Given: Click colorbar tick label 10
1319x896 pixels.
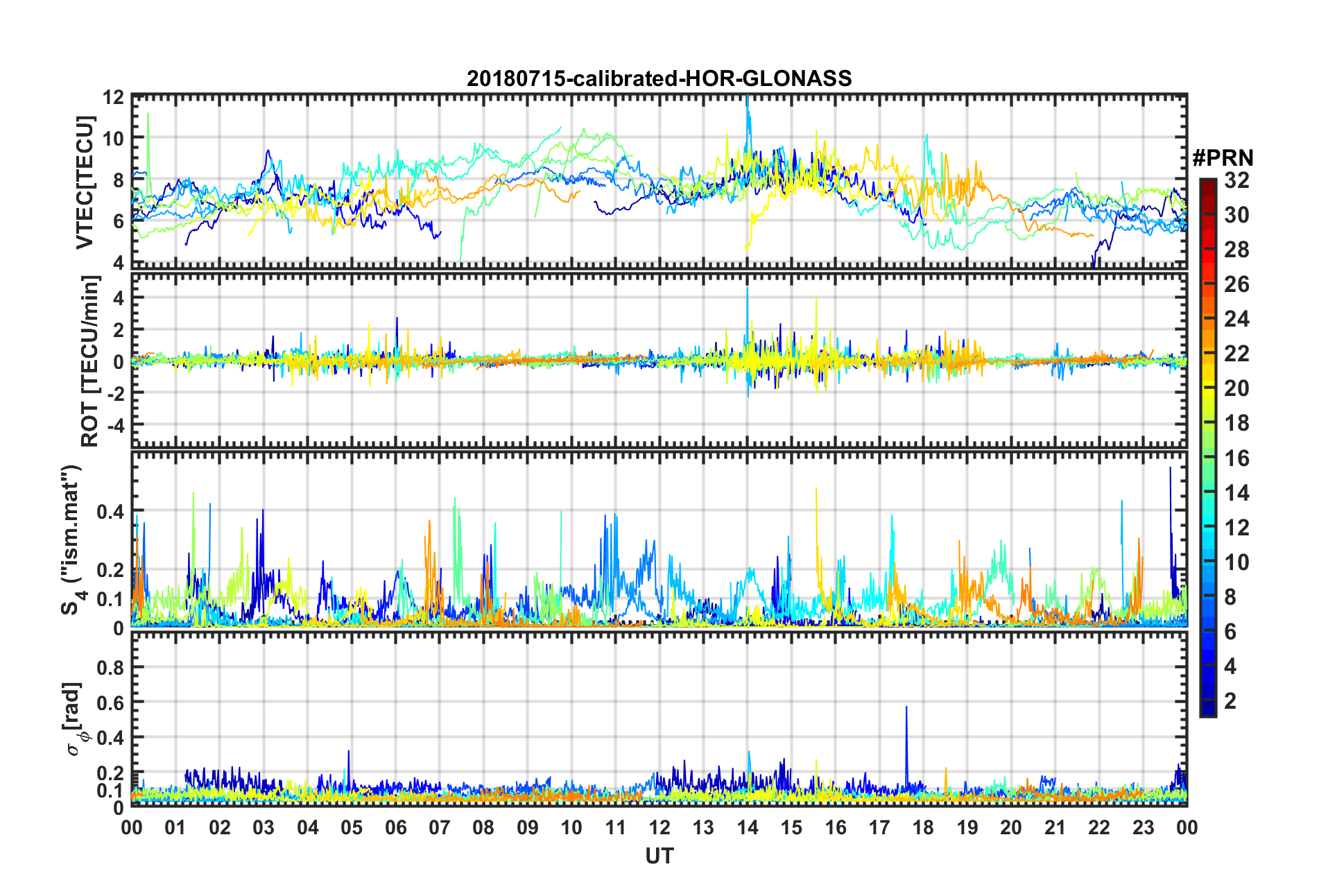Looking at the screenshot, I should coord(1236,562).
